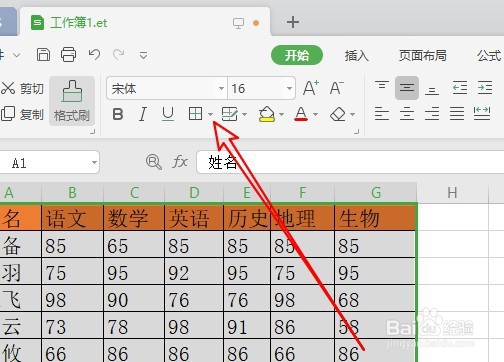Toggle Italic formatting
The height and width of the screenshot is (362, 504).
143,114
